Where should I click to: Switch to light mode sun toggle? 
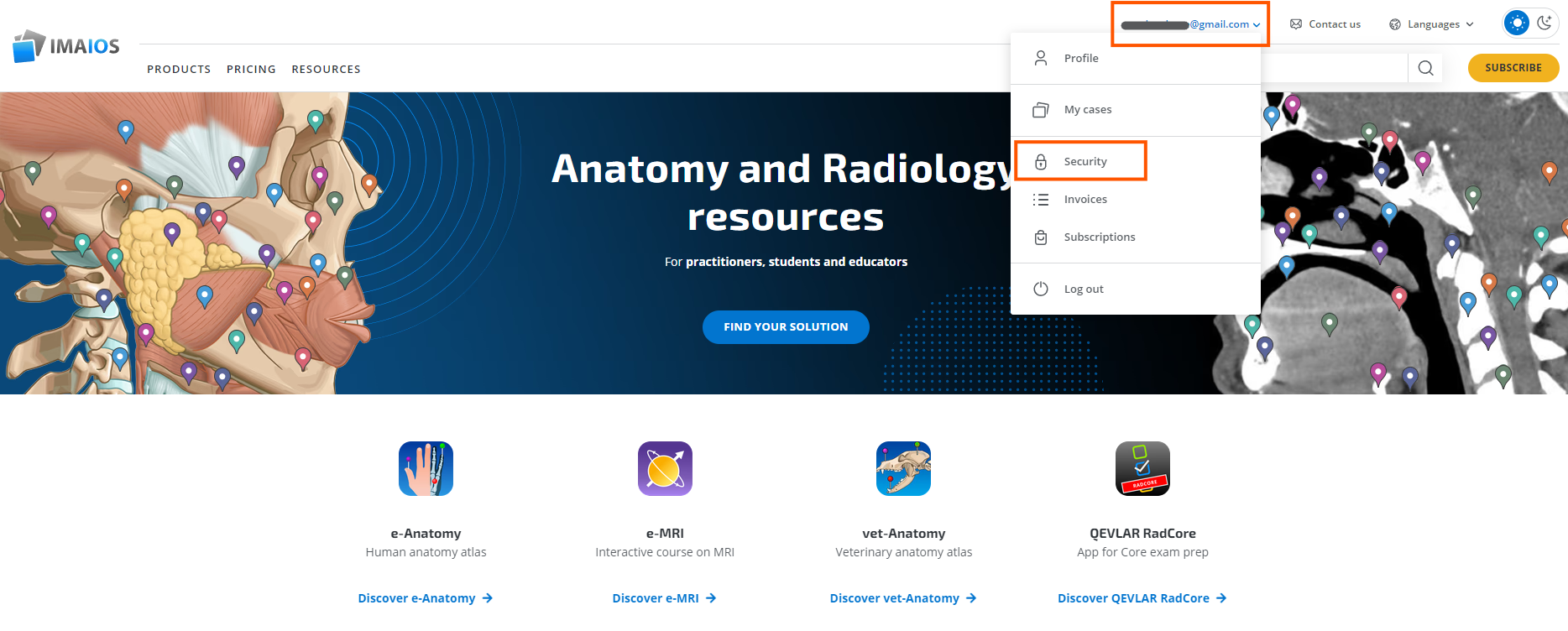click(1517, 23)
